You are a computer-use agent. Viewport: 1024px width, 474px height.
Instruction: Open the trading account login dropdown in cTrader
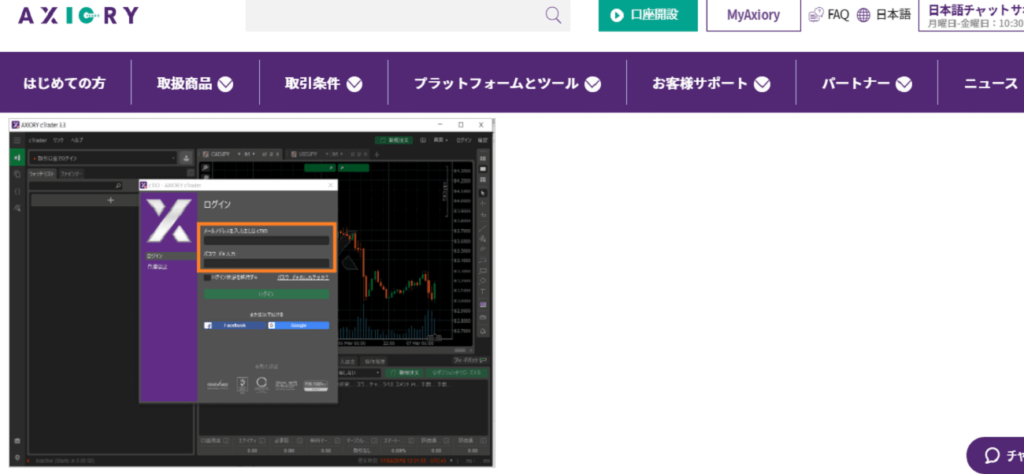(x=104, y=158)
